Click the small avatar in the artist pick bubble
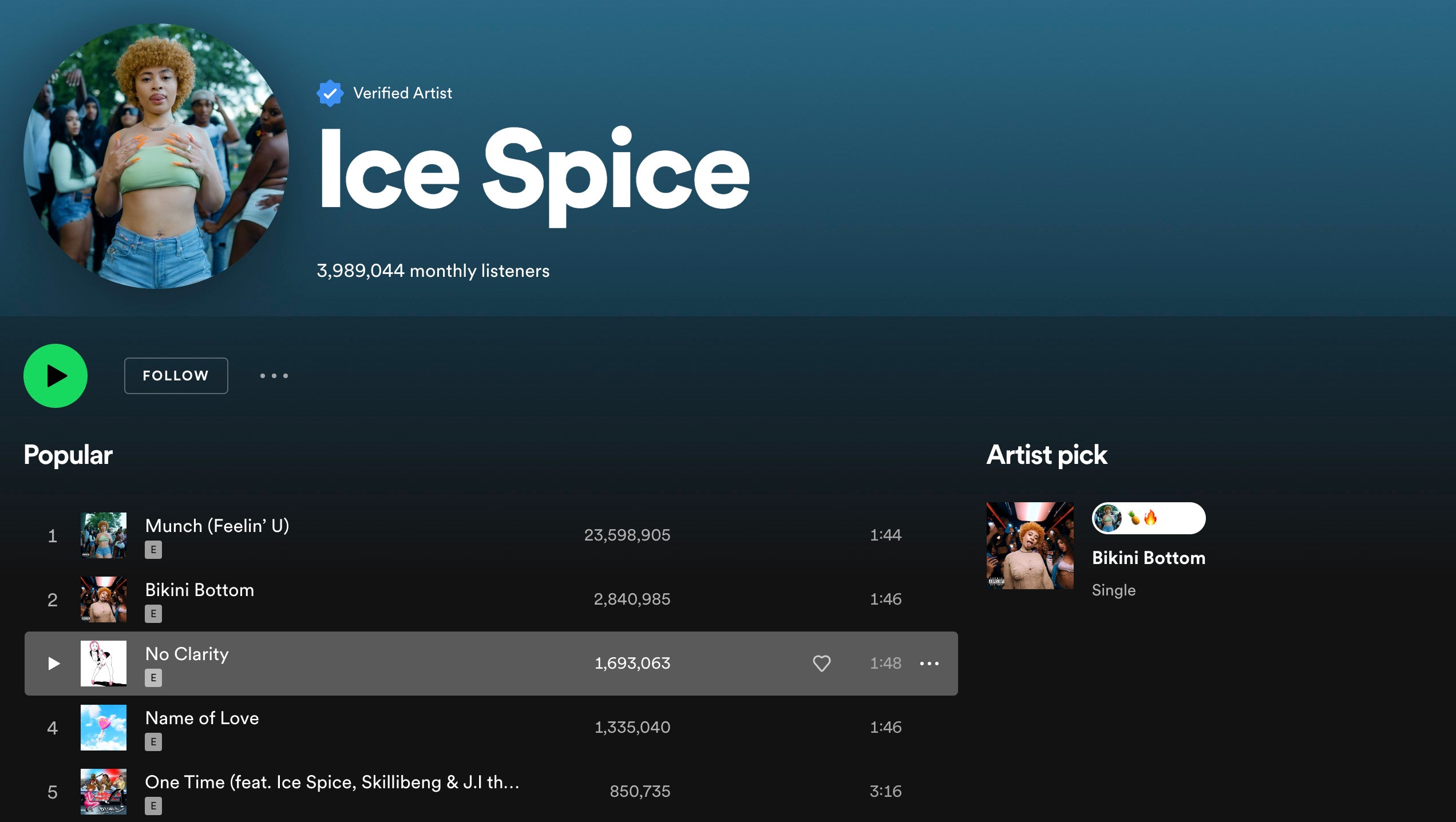This screenshot has width=1456, height=822. [1108, 518]
